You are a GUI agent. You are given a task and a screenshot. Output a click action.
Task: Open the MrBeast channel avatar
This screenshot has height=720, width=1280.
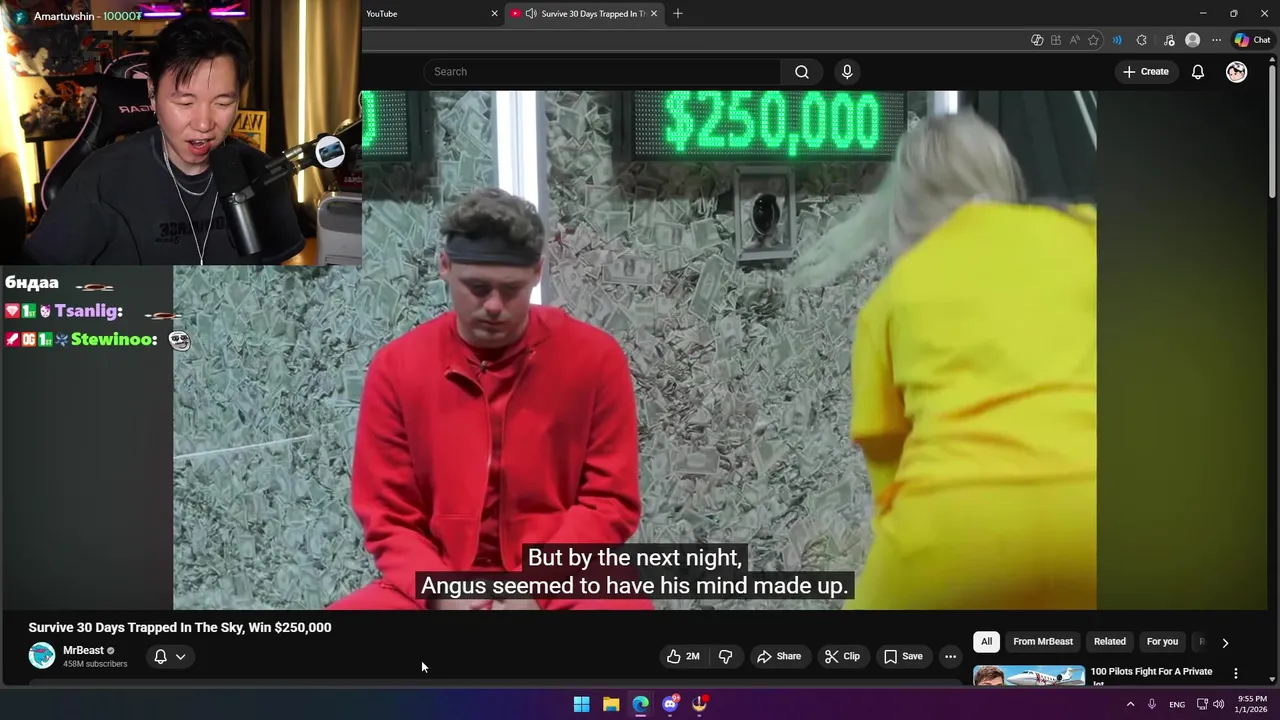(42, 656)
